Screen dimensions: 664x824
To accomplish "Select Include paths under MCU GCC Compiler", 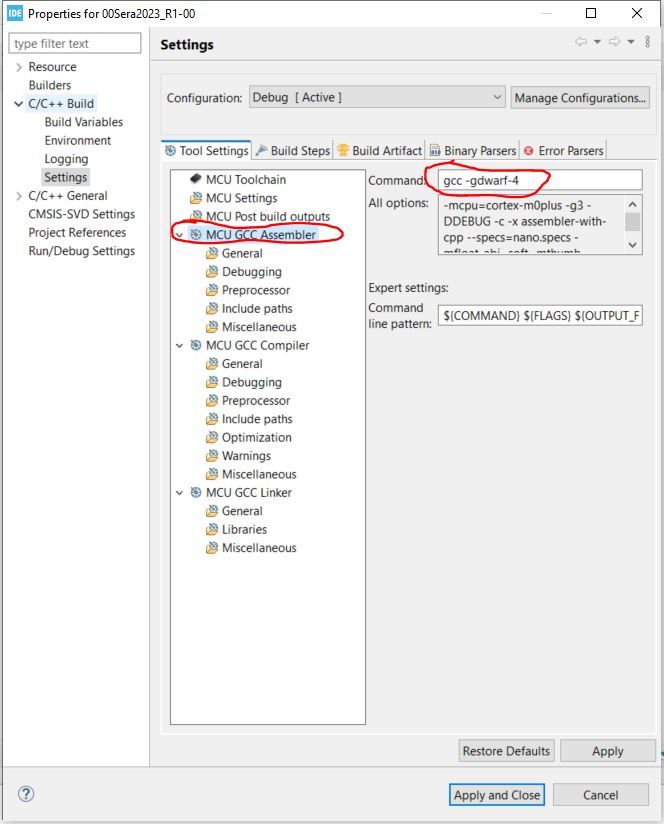I will tap(257, 419).
